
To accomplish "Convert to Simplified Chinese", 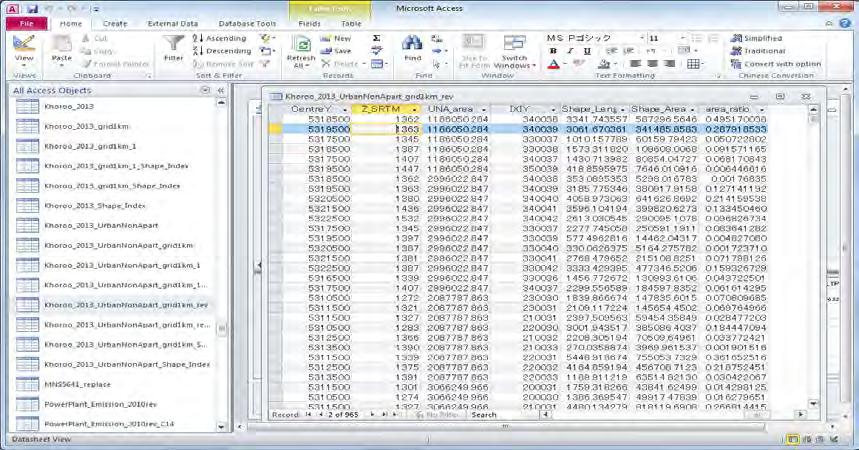I will point(757,38).
